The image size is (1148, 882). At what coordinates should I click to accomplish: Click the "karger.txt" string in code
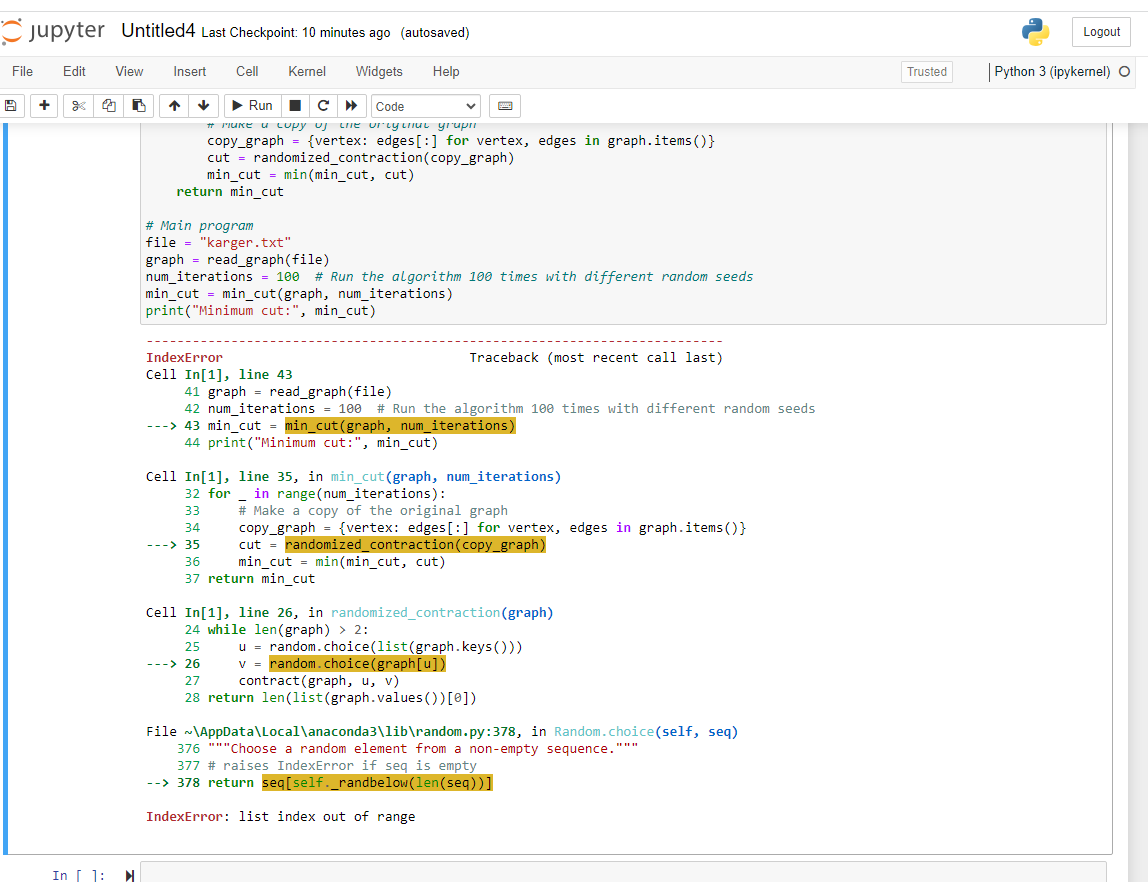[x=245, y=242]
